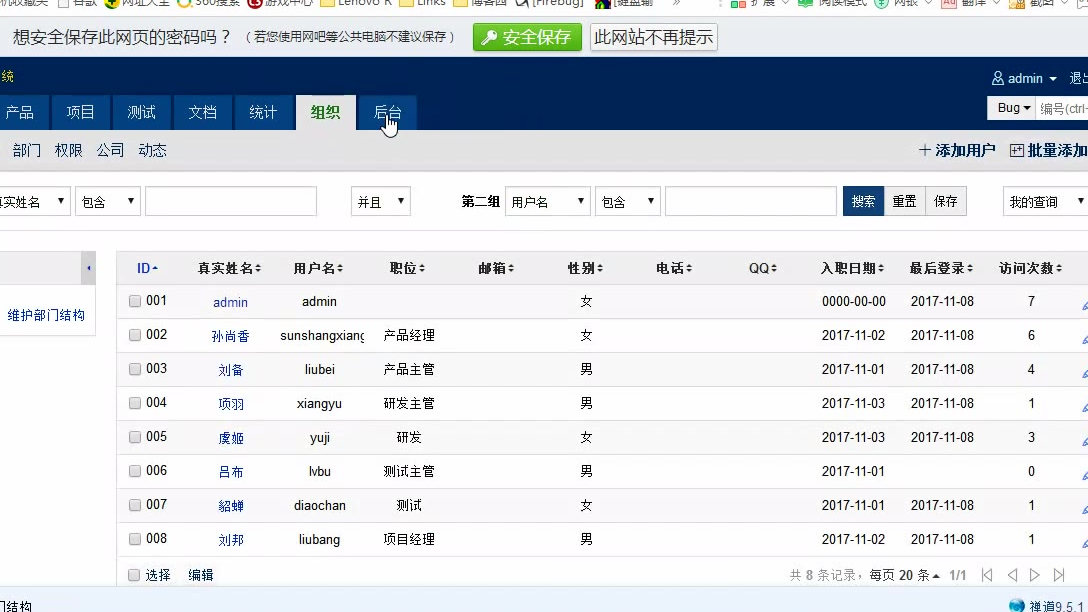Go to the last page arrow icon
This screenshot has height=612, width=1088.
pos(1059,575)
